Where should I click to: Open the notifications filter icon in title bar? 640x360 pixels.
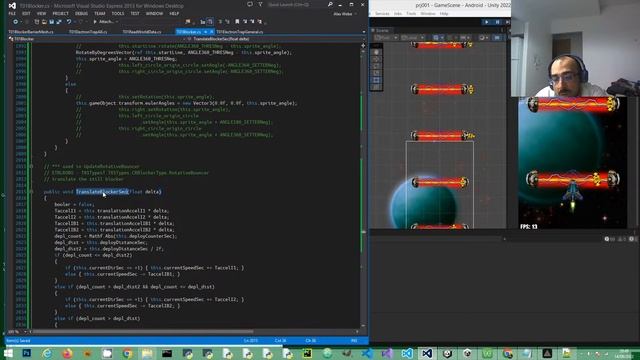tap(260, 4)
